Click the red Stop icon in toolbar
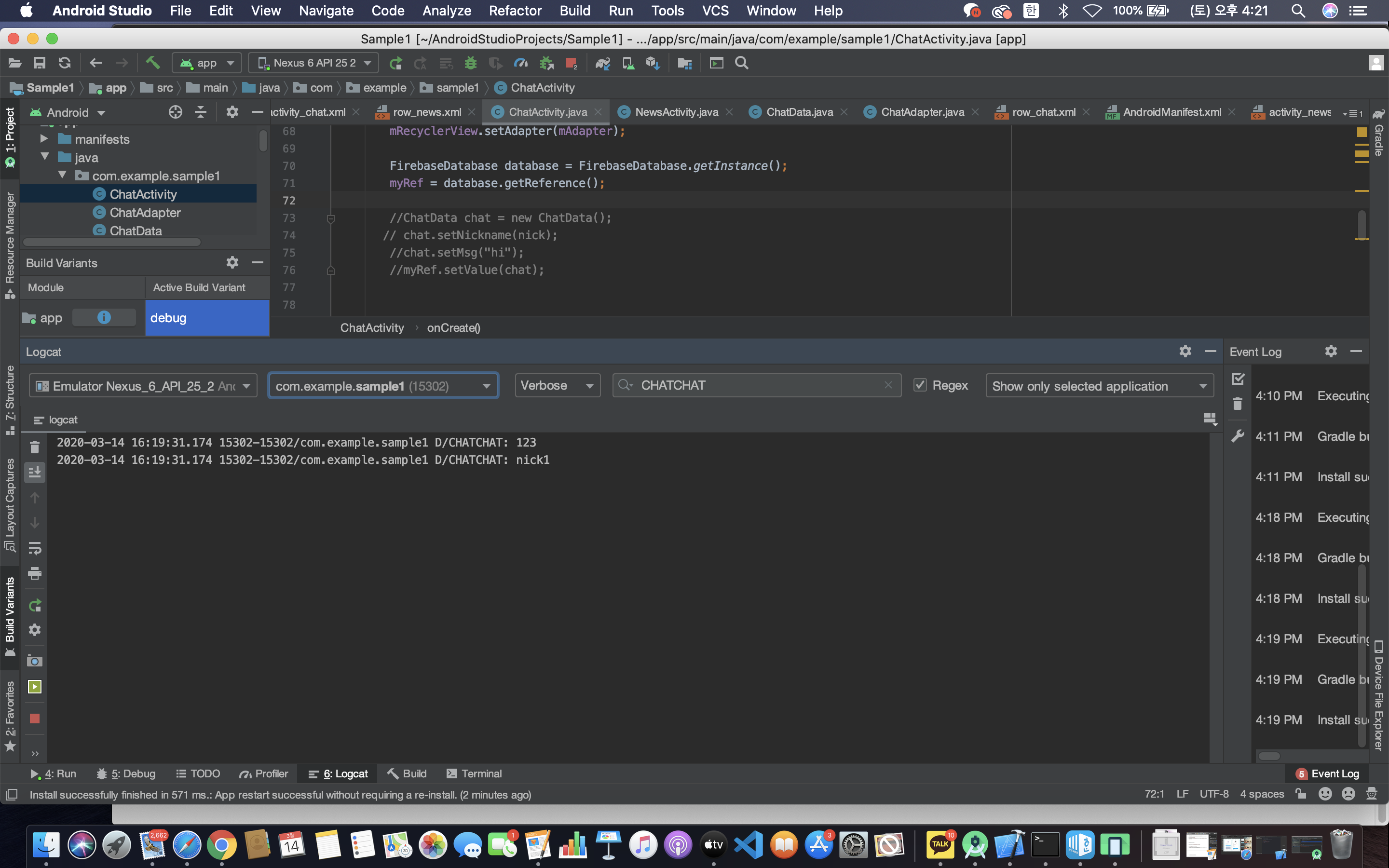This screenshot has width=1389, height=868. [571, 63]
